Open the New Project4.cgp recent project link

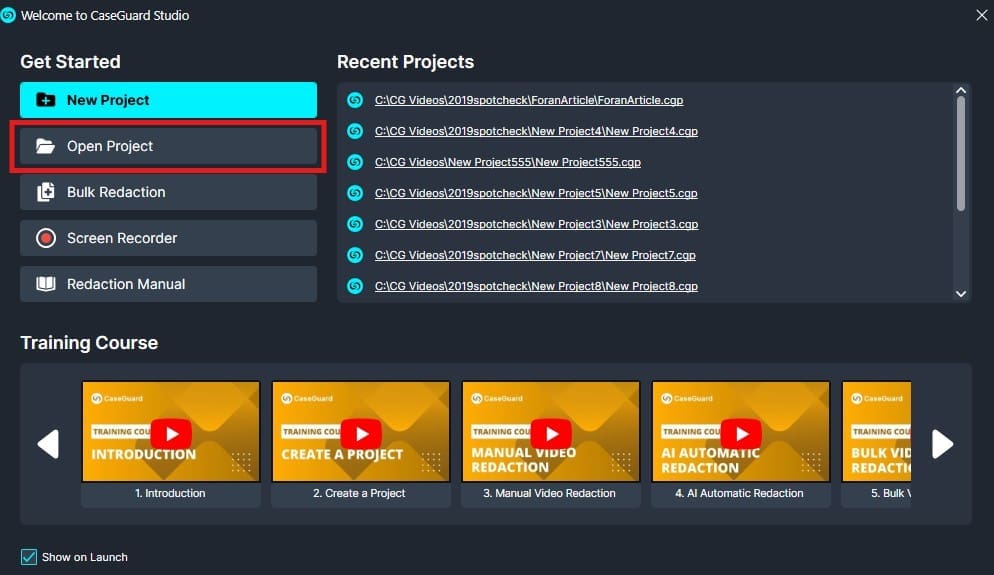pos(536,131)
